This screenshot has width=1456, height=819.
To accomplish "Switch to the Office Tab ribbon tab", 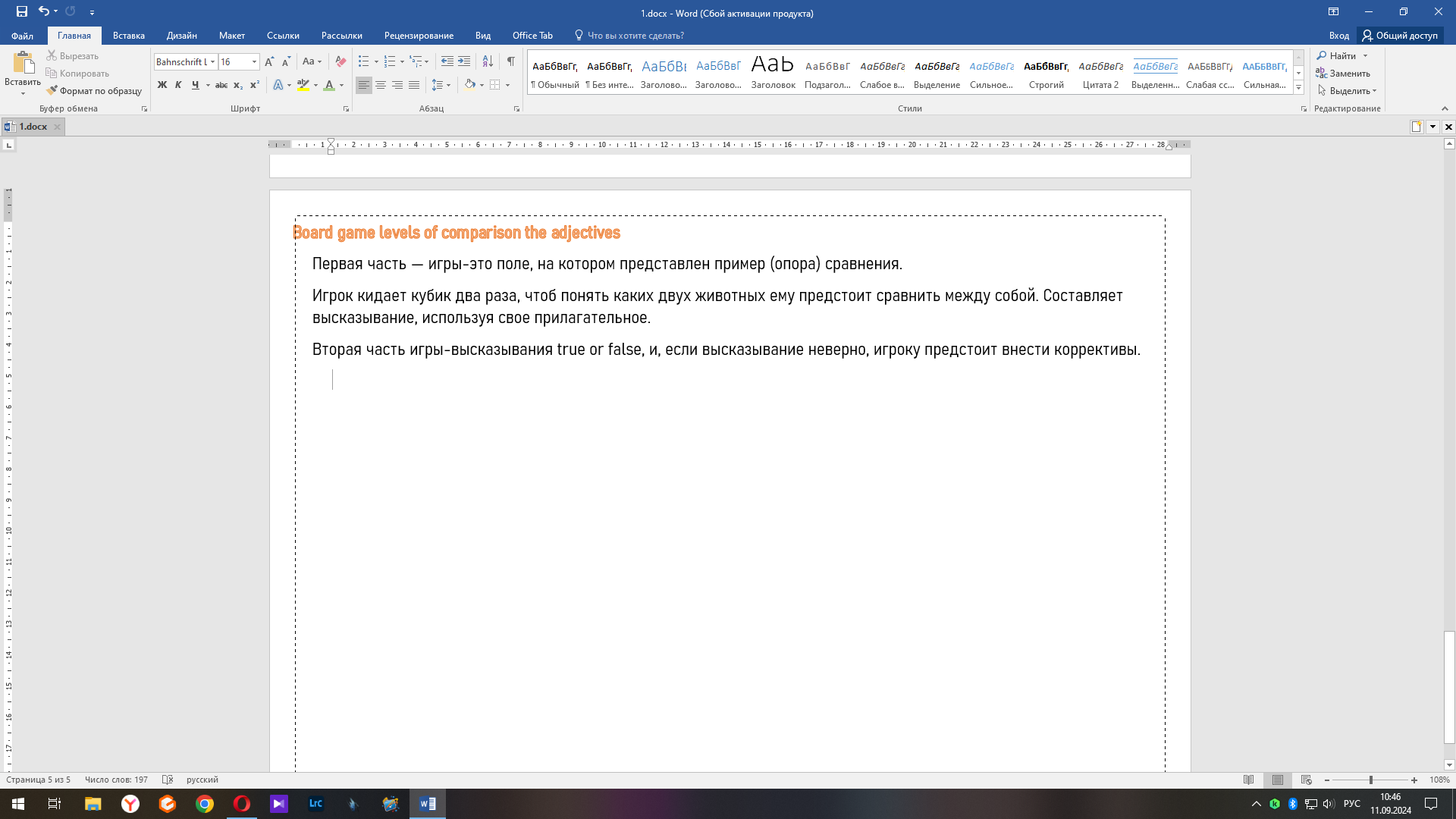I will click(532, 36).
